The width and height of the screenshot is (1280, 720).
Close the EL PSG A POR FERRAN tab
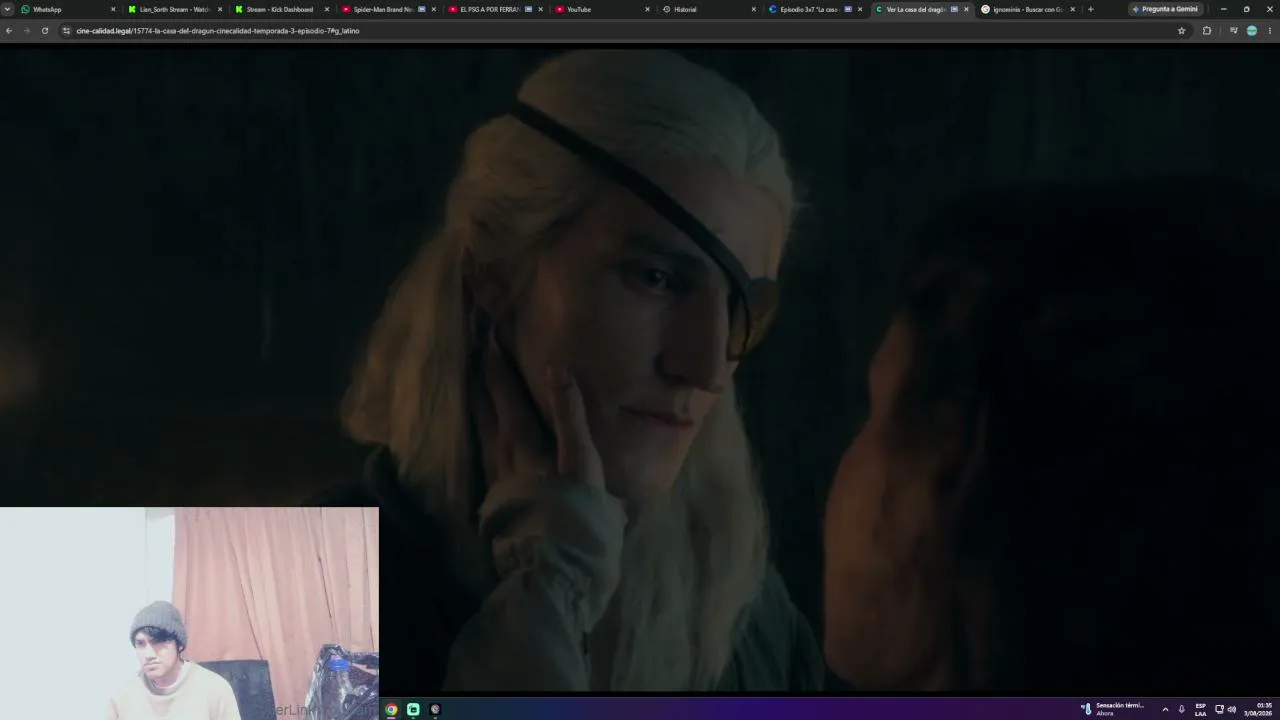pos(541,9)
